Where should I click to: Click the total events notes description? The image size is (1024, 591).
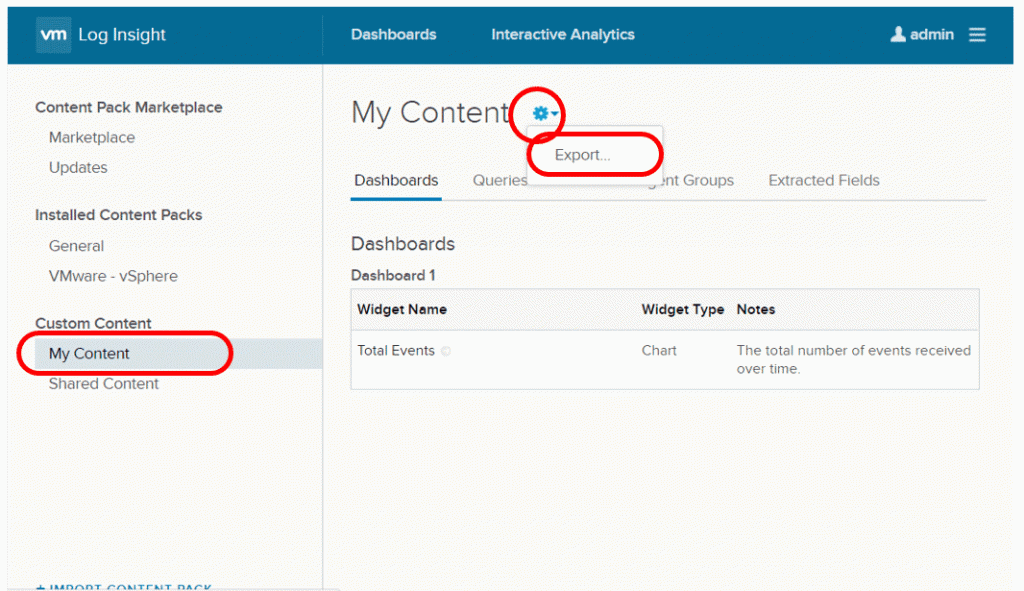pyautogui.click(x=854, y=360)
